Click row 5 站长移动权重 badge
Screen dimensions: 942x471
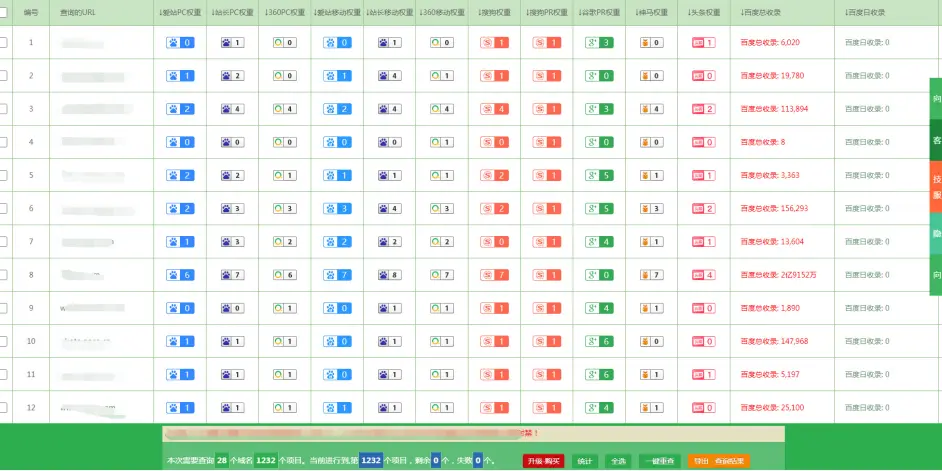coord(389,175)
